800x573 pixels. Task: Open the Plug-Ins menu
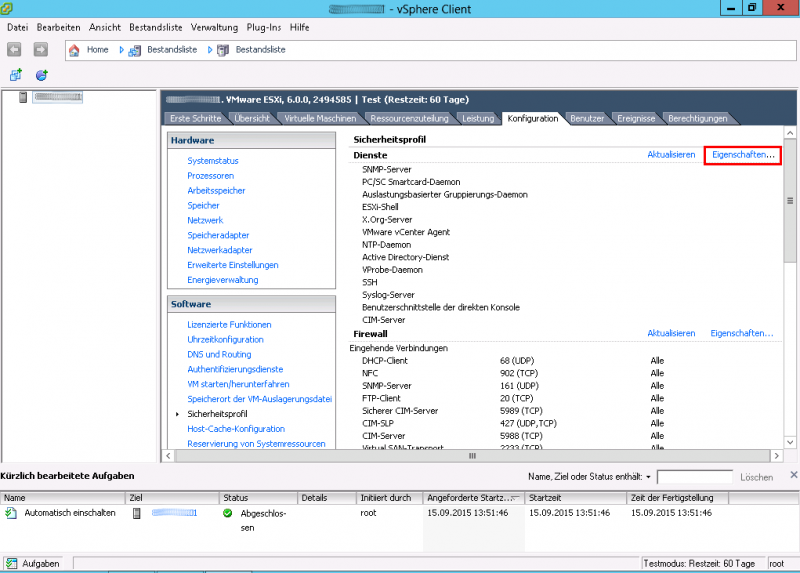coord(264,28)
